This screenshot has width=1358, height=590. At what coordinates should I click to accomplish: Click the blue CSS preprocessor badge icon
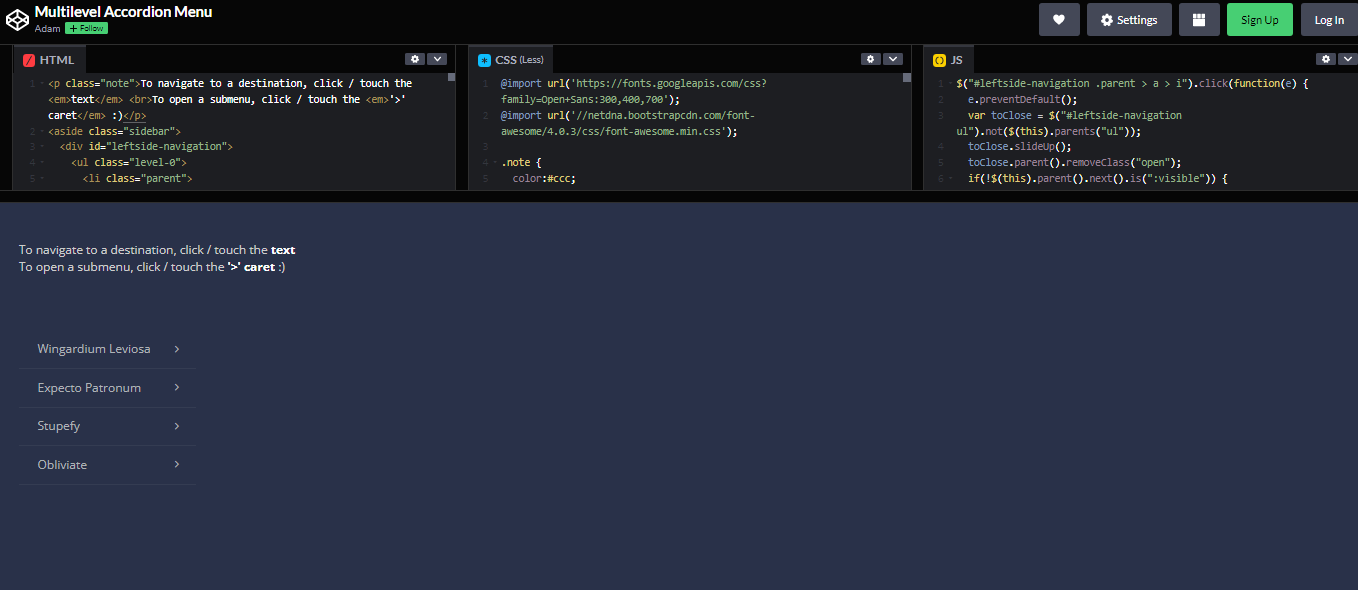[x=484, y=59]
